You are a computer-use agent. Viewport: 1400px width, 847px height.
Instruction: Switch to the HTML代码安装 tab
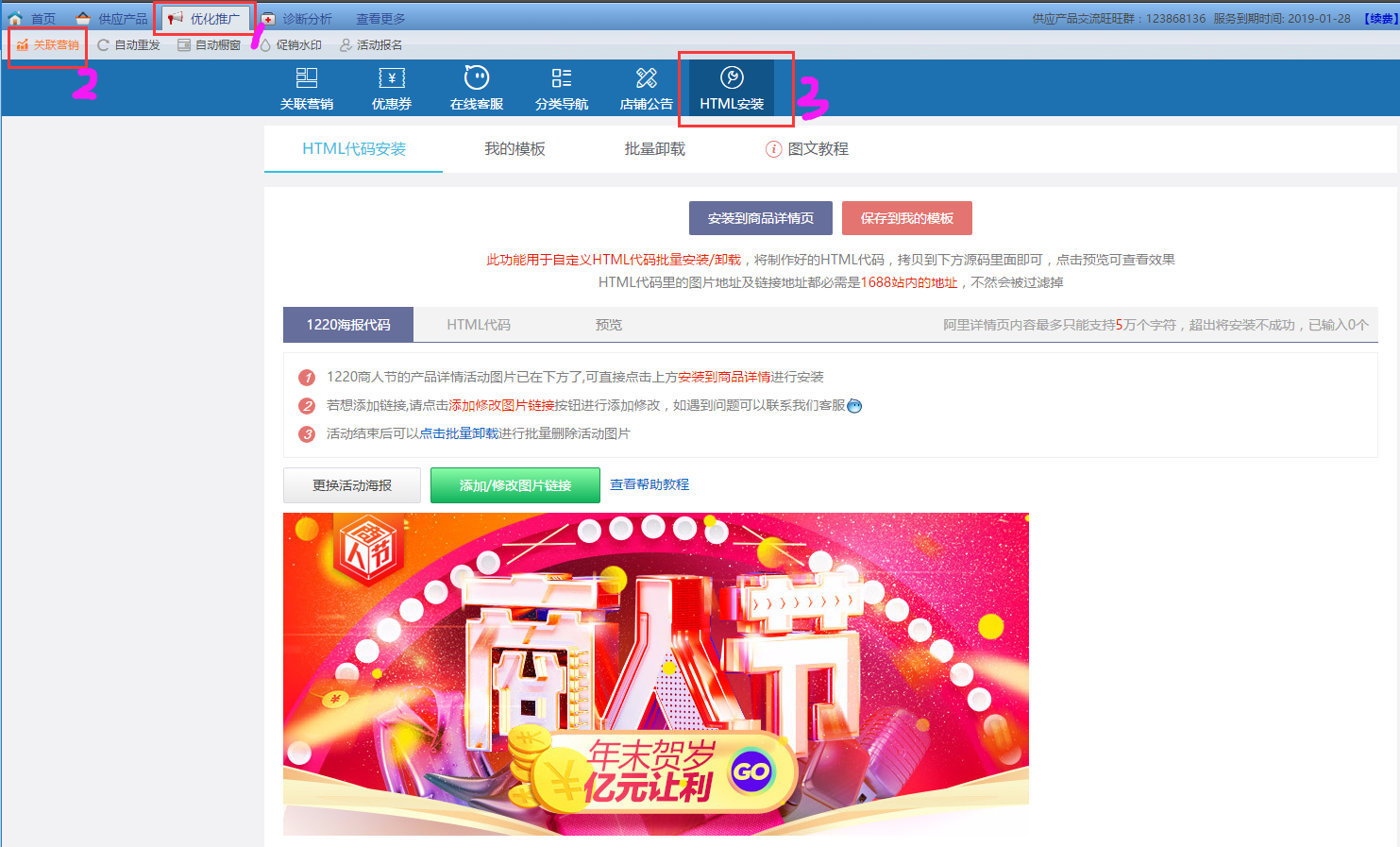coord(354,149)
